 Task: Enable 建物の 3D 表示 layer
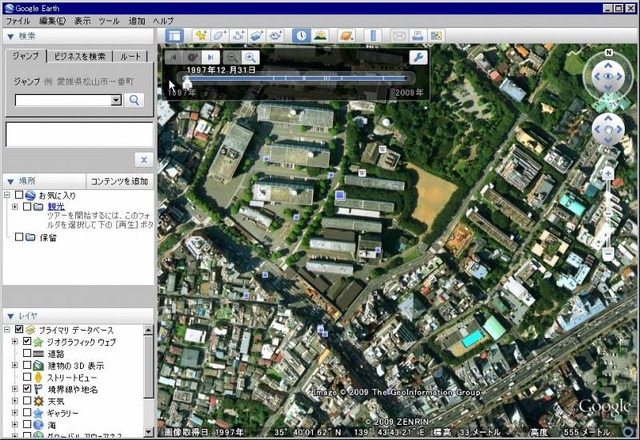(27, 365)
